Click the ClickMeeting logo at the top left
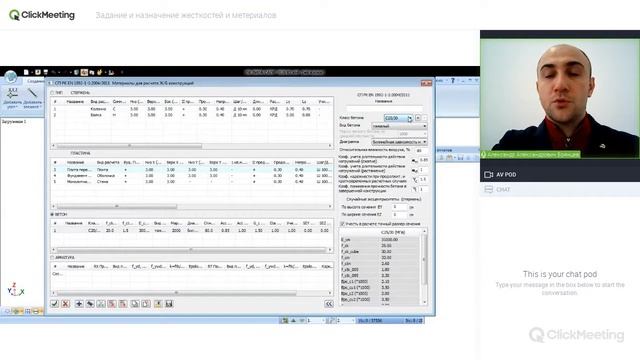640x360 pixels. [x=42, y=15]
